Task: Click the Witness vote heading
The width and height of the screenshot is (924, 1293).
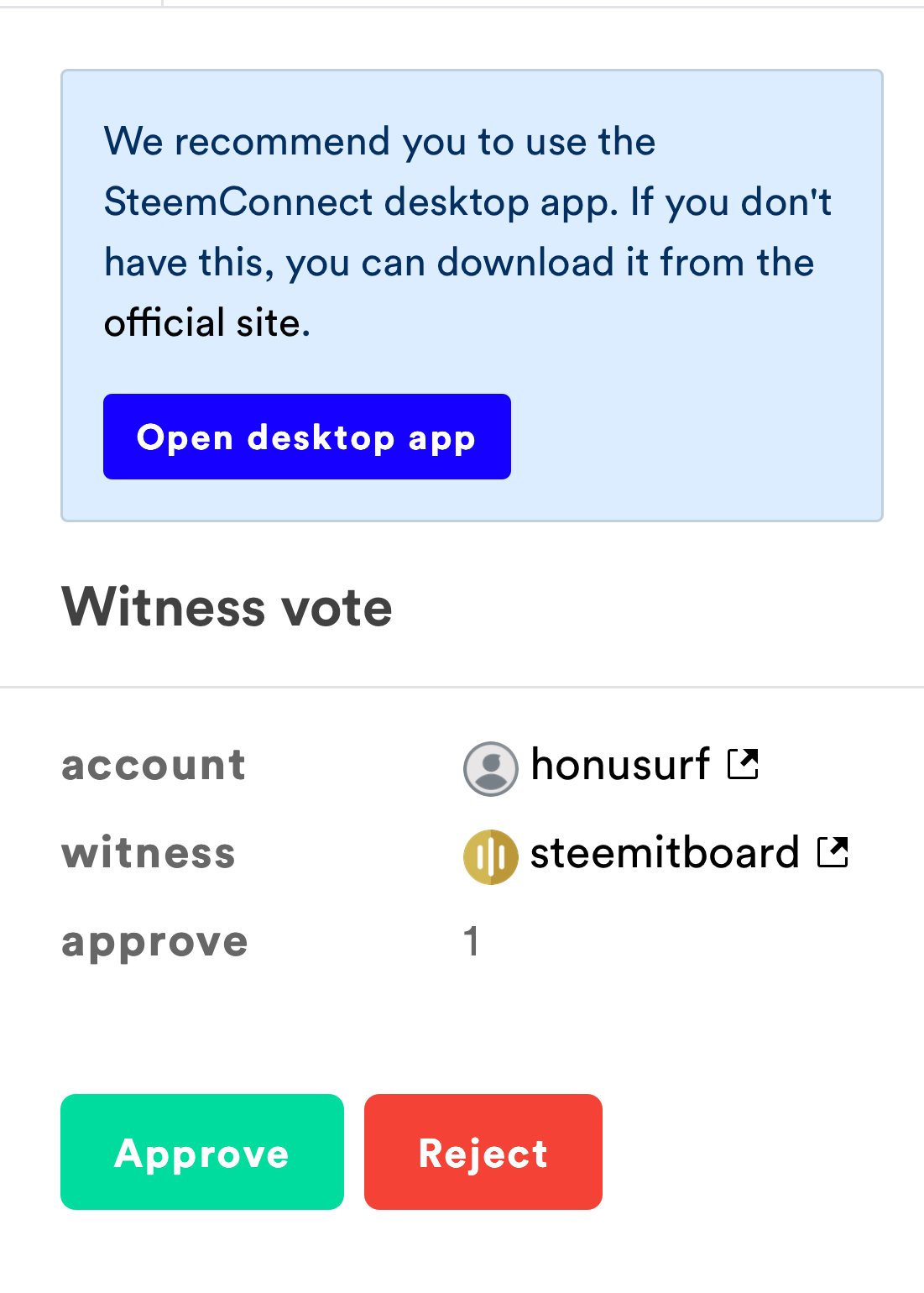Action: point(227,606)
